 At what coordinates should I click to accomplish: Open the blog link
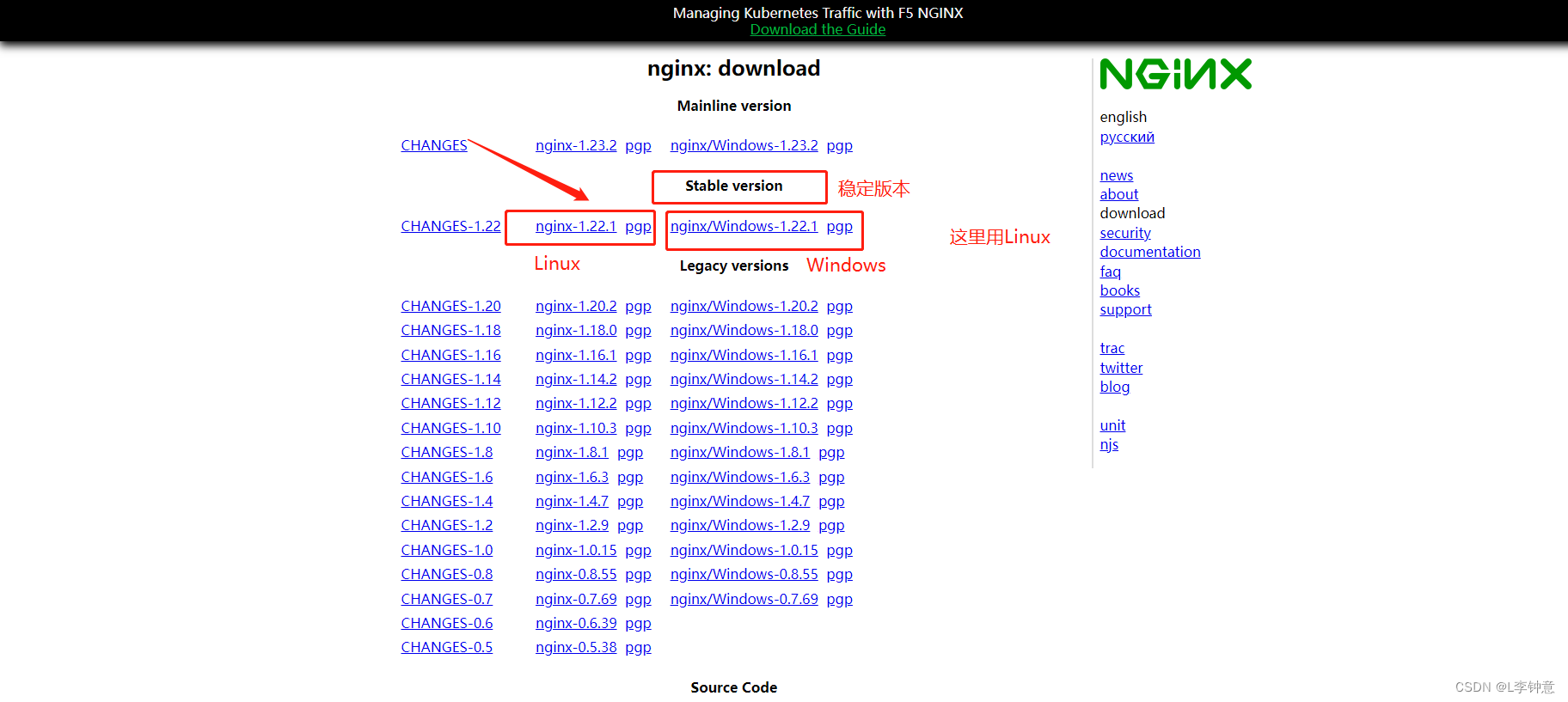click(x=1115, y=387)
